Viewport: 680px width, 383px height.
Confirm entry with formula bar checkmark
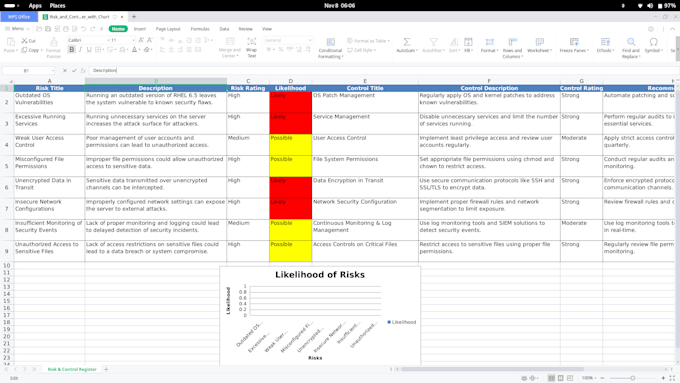(x=74, y=70)
